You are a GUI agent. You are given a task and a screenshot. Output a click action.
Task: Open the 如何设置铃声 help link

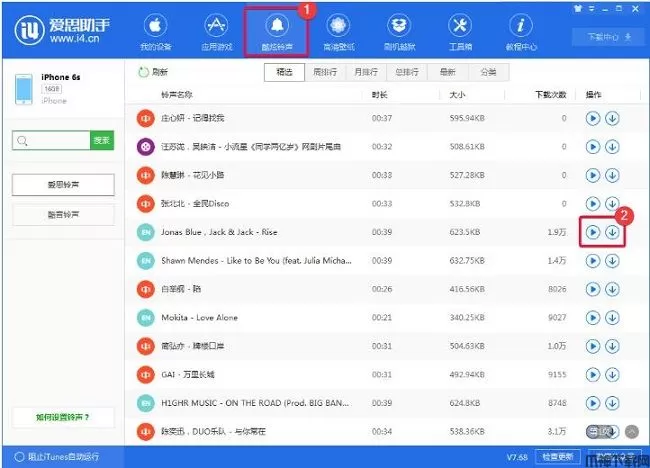coord(64,416)
